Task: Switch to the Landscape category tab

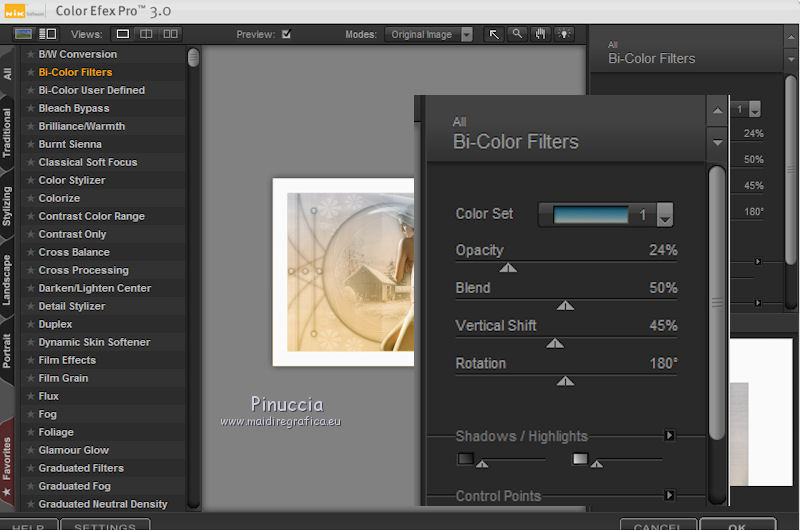Action: pos(8,280)
